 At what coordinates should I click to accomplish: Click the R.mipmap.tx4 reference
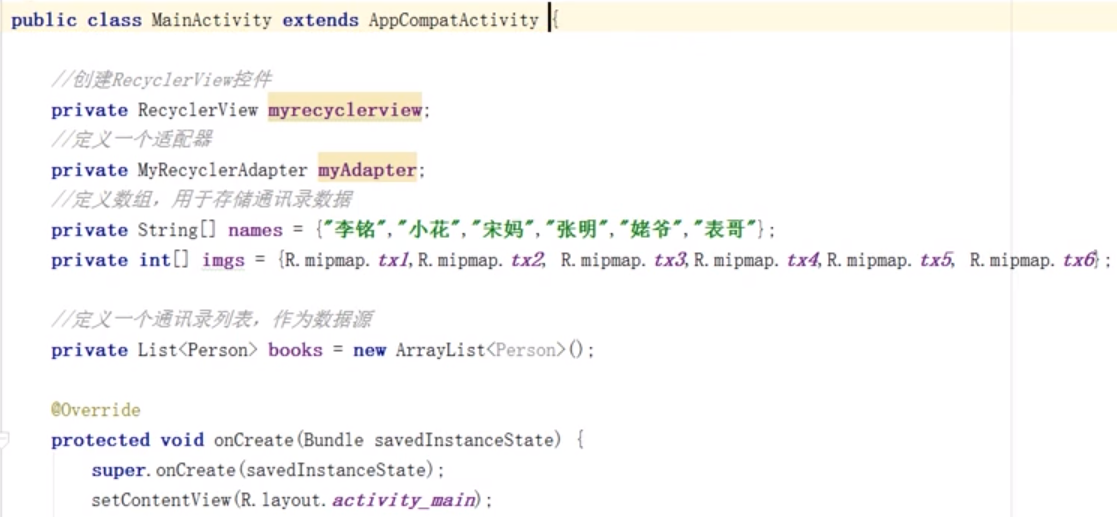coord(757,260)
